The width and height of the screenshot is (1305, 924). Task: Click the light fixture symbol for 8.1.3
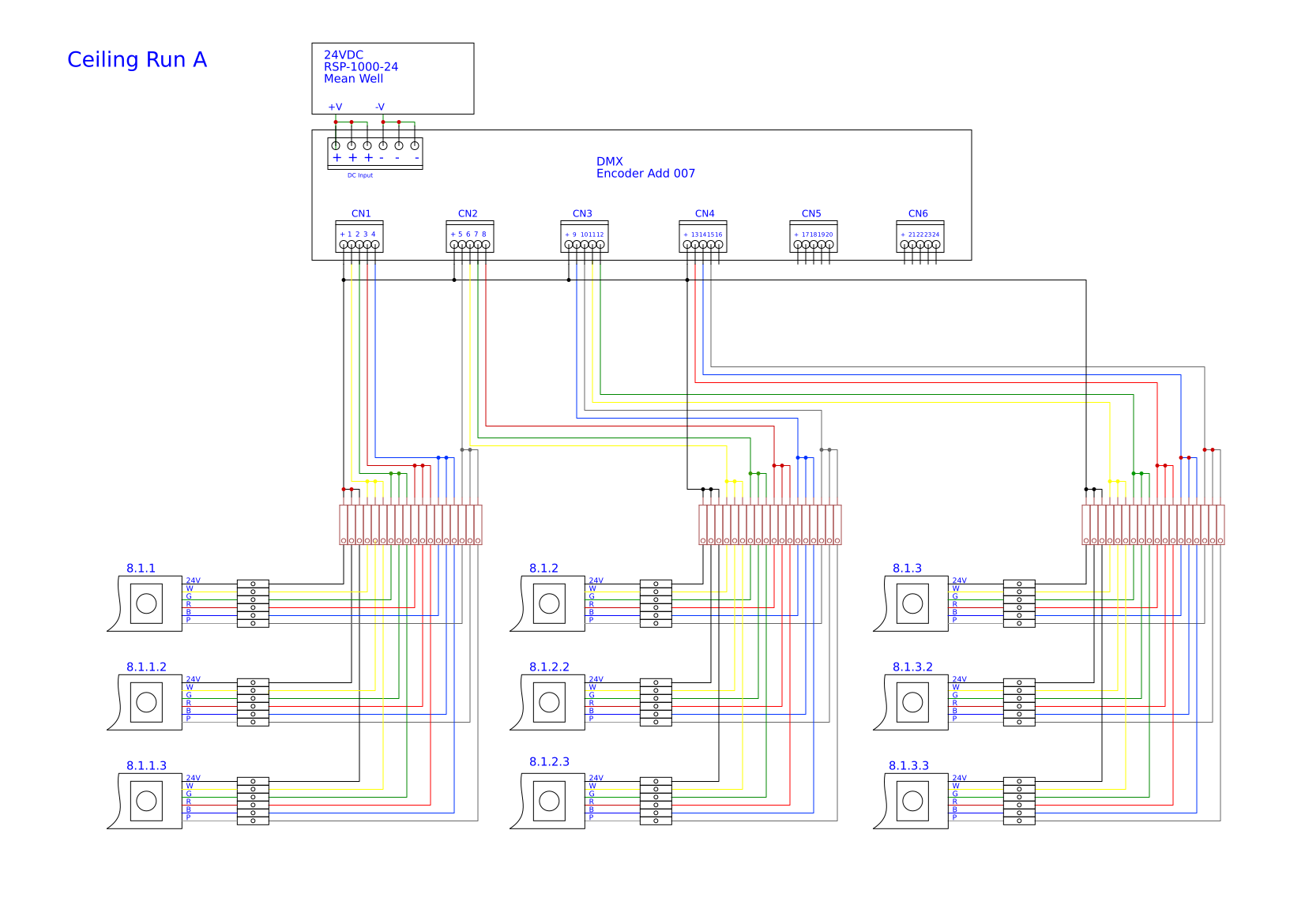coord(911,604)
